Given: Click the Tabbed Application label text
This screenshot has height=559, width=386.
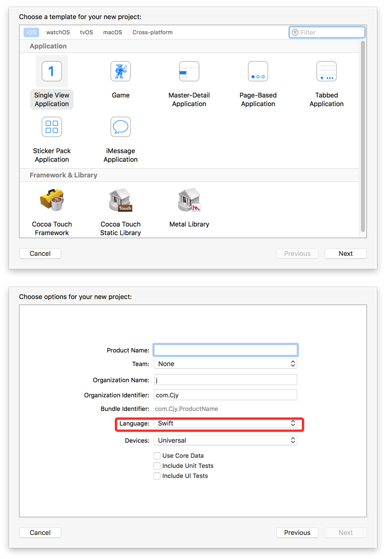Looking at the screenshot, I should 326,99.
